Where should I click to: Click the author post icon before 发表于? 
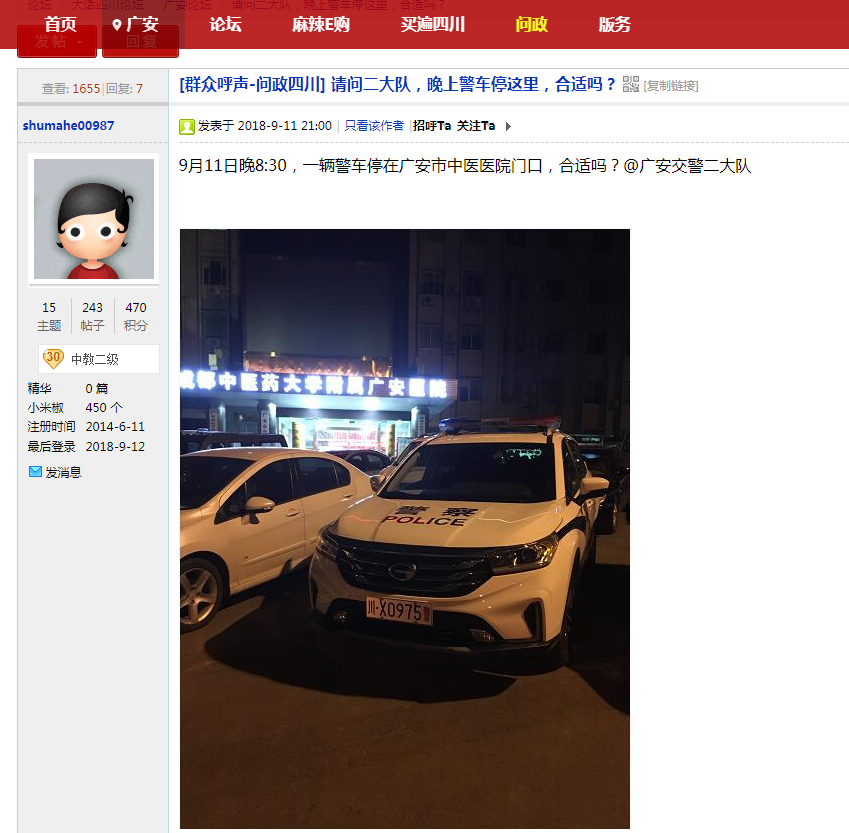click(x=187, y=127)
